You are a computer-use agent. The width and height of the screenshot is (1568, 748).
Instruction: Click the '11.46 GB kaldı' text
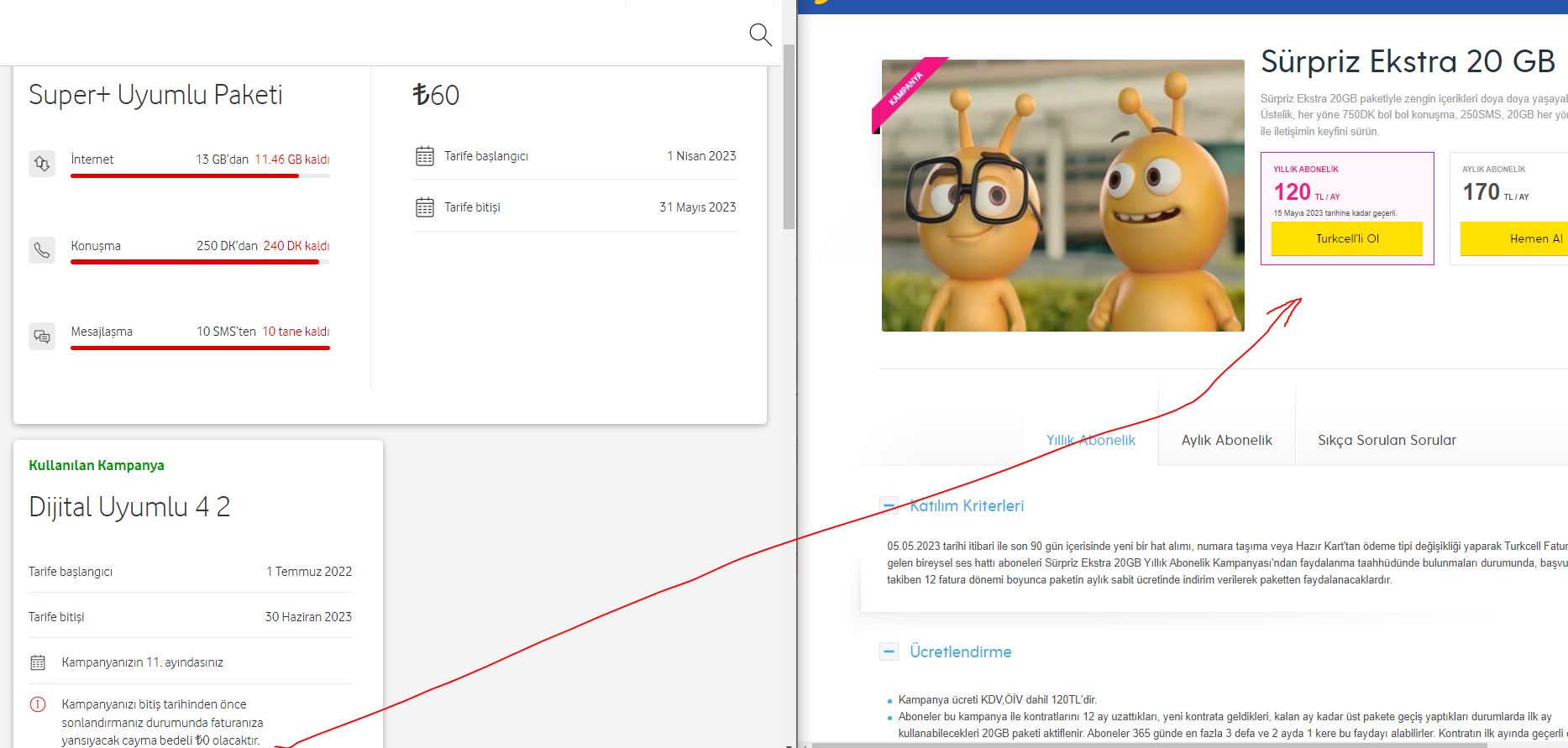[292, 160]
